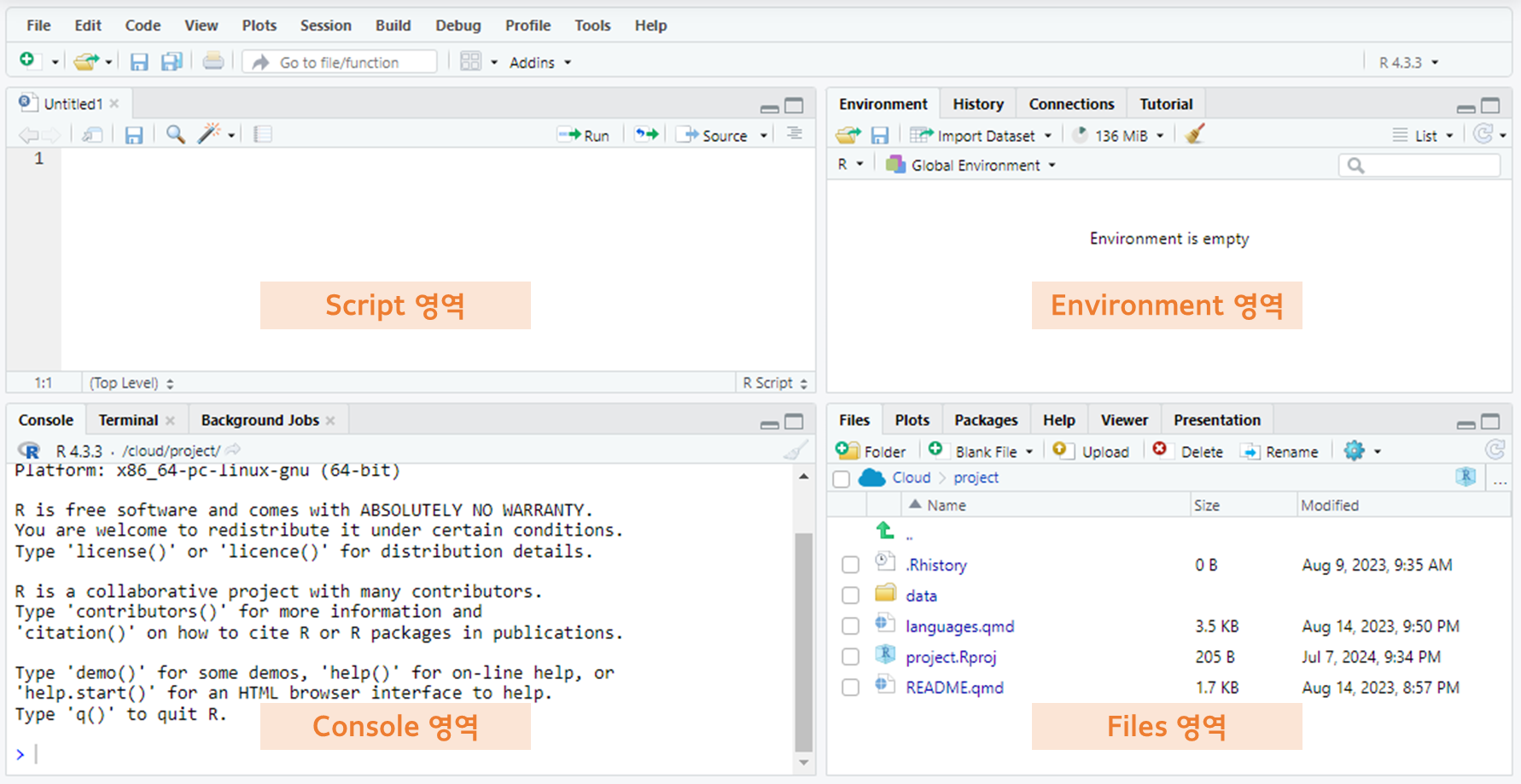This screenshot has height=784, width=1521.
Task: Open the (Top Level) scope selector
Action: pos(131,383)
